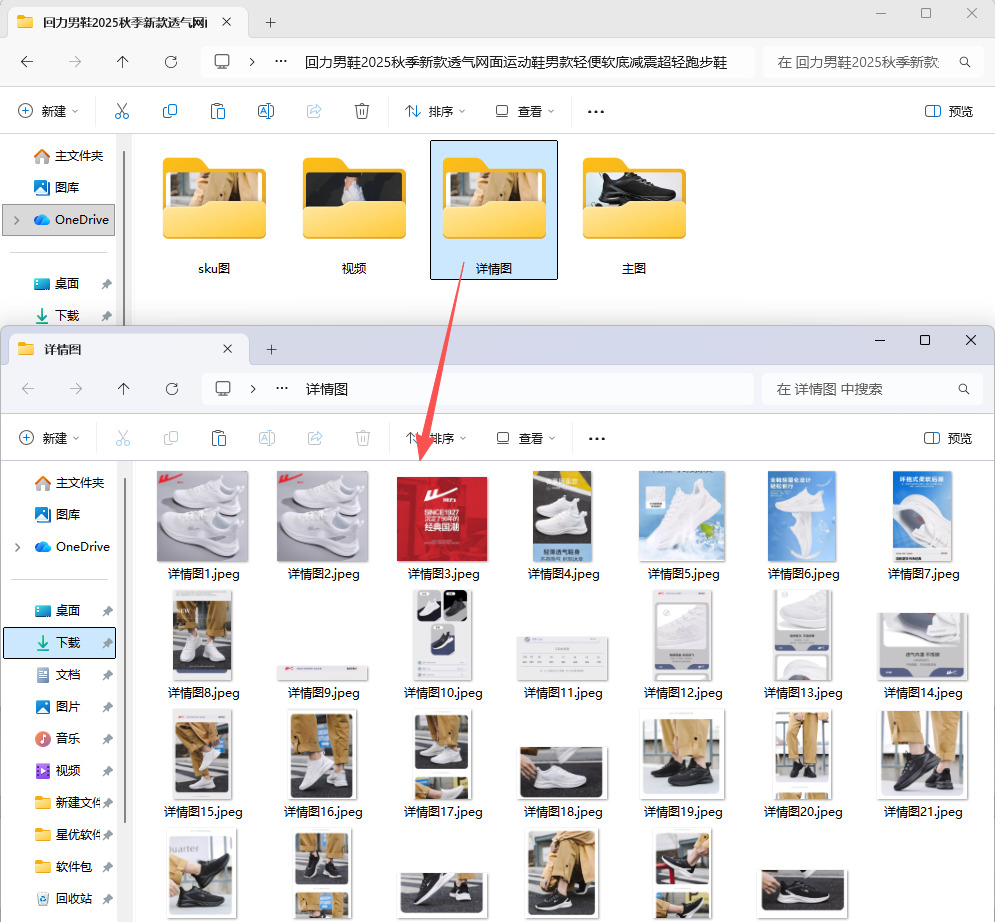
Task: Select 桌面 in 详情图 window sidebar
Action: click(x=57, y=610)
